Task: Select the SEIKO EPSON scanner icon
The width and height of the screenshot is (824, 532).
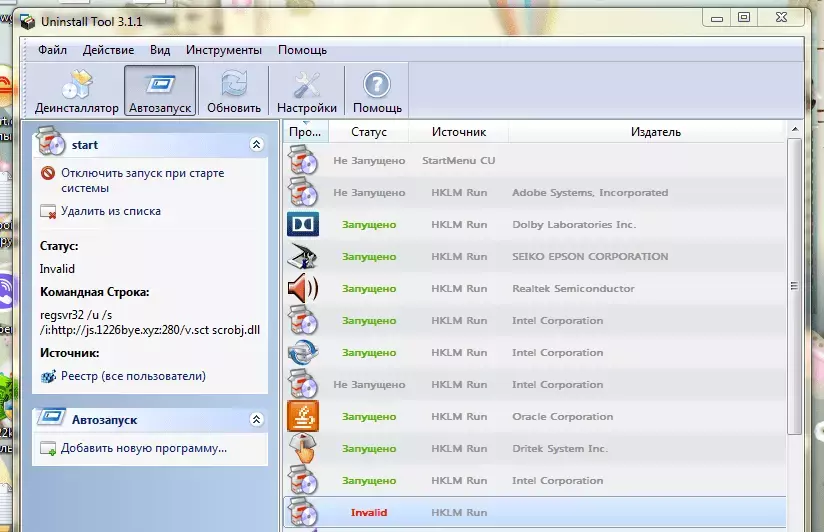Action: tap(303, 257)
